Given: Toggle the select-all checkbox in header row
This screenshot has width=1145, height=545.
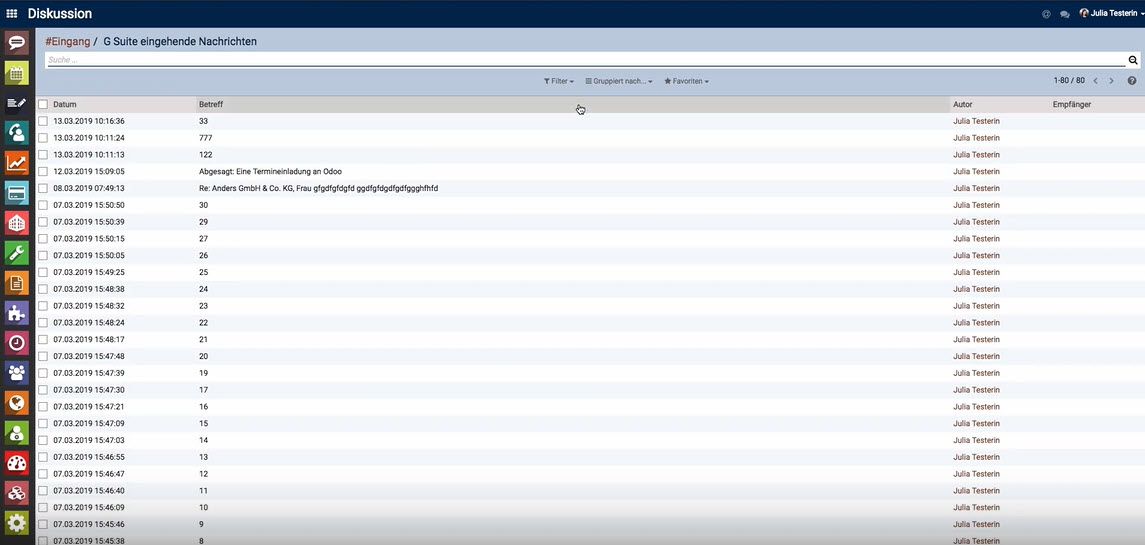Looking at the screenshot, I should [x=43, y=104].
